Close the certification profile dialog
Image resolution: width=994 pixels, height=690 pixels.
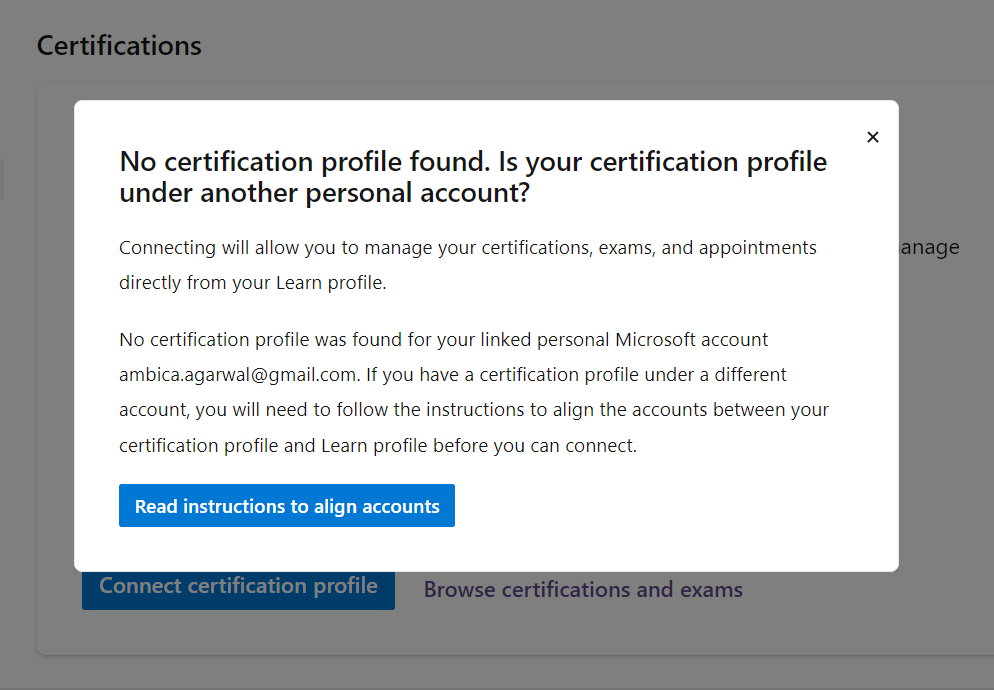873,137
